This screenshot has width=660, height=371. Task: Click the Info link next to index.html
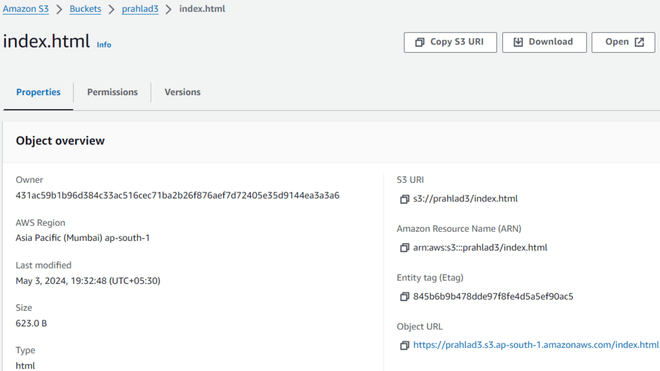104,45
